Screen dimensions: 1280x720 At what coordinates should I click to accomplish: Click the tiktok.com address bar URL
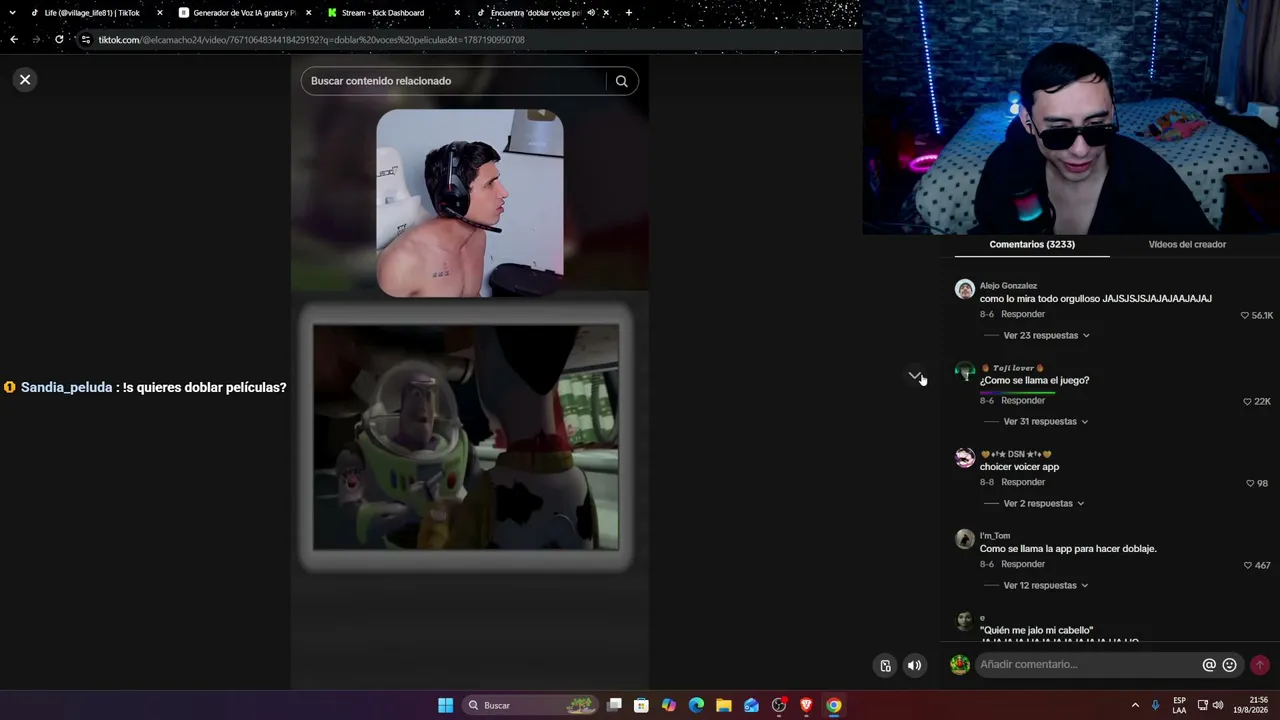click(311, 40)
